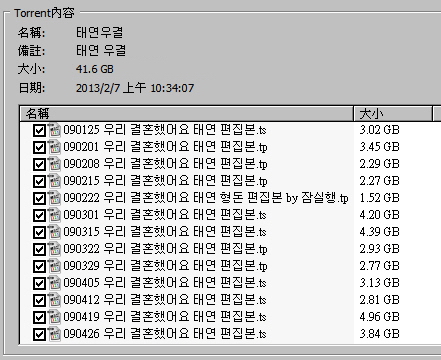Screen dimensions: 441x360
Task: Uncheck the 090201 file checkbox
Action: [x=39, y=147]
